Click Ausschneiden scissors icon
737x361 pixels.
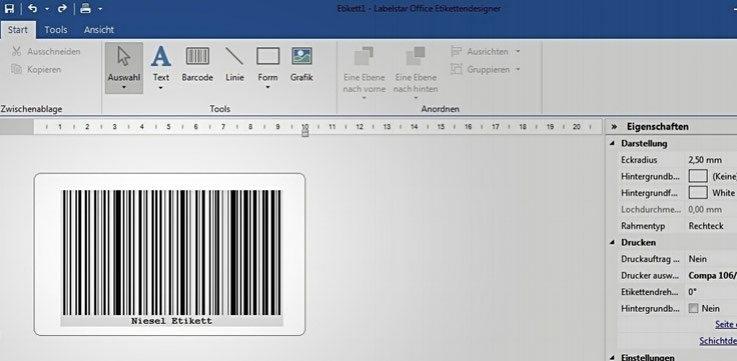(x=16, y=52)
